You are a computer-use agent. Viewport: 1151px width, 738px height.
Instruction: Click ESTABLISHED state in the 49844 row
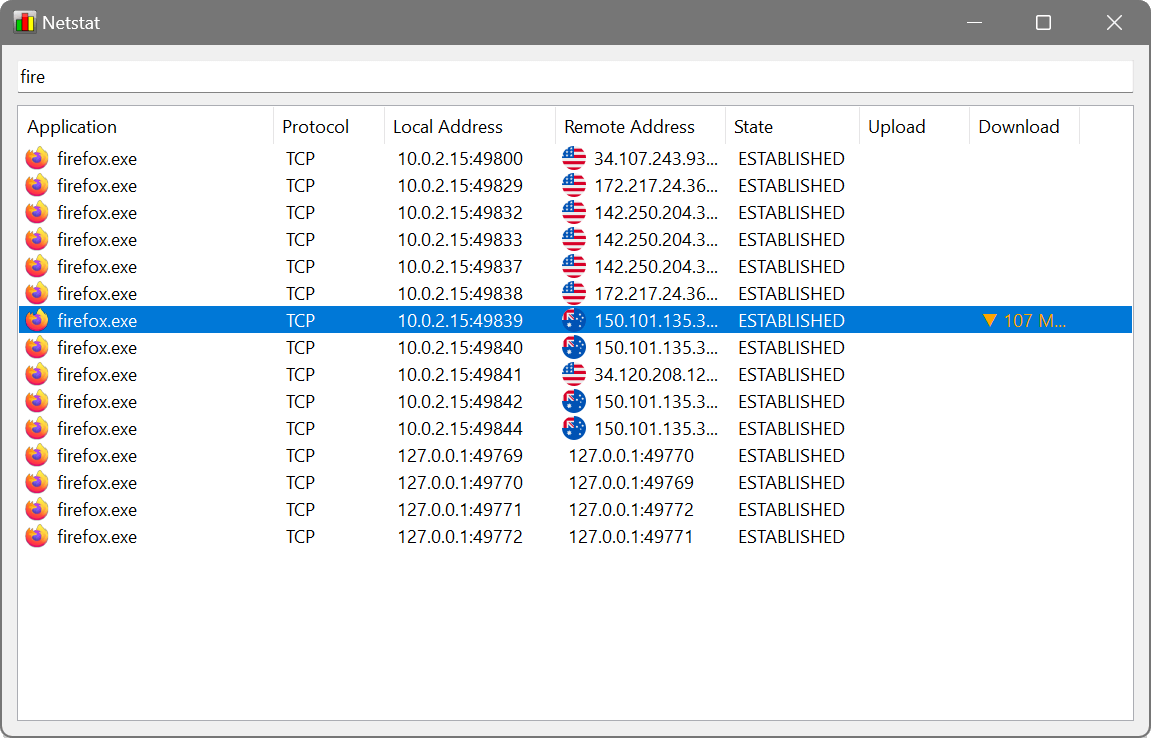791,429
